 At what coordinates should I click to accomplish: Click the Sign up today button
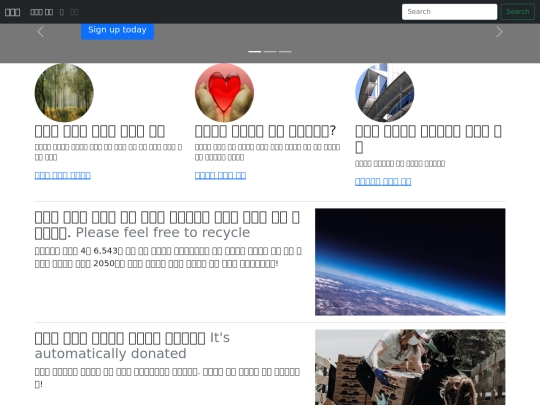pyautogui.click(x=117, y=30)
